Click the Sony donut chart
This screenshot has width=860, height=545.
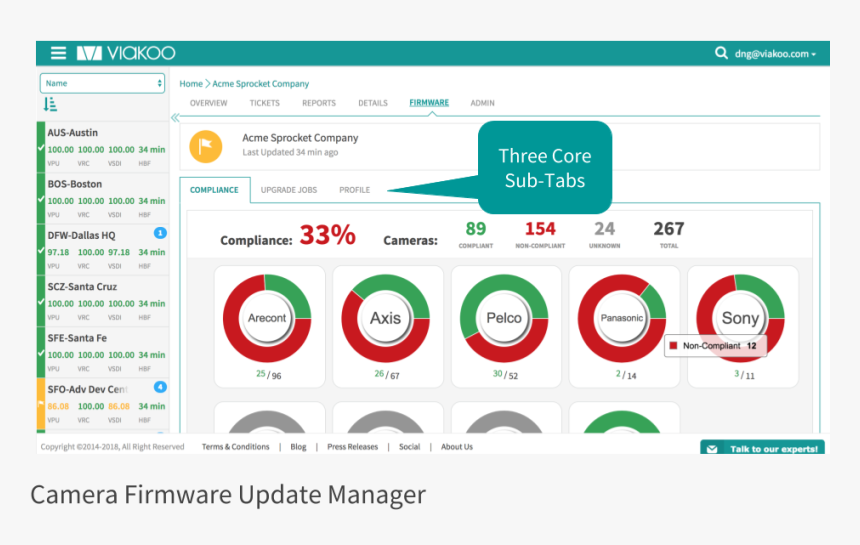740,318
